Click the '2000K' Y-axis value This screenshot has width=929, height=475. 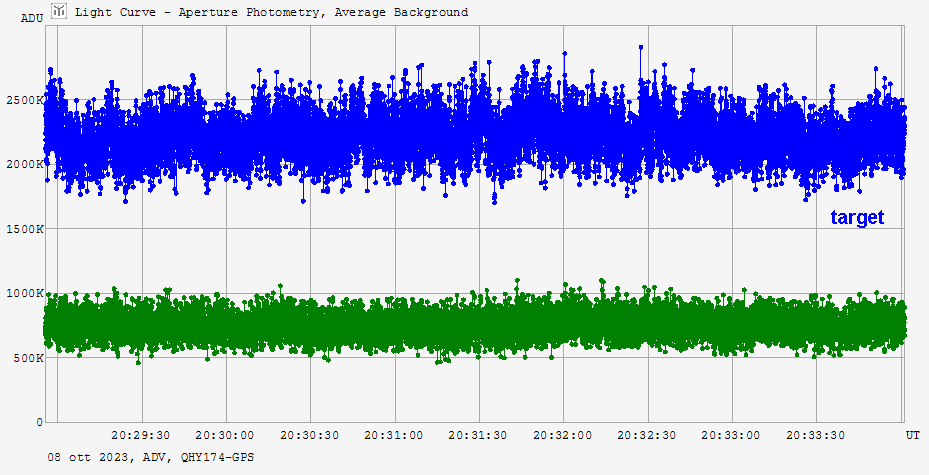25,164
